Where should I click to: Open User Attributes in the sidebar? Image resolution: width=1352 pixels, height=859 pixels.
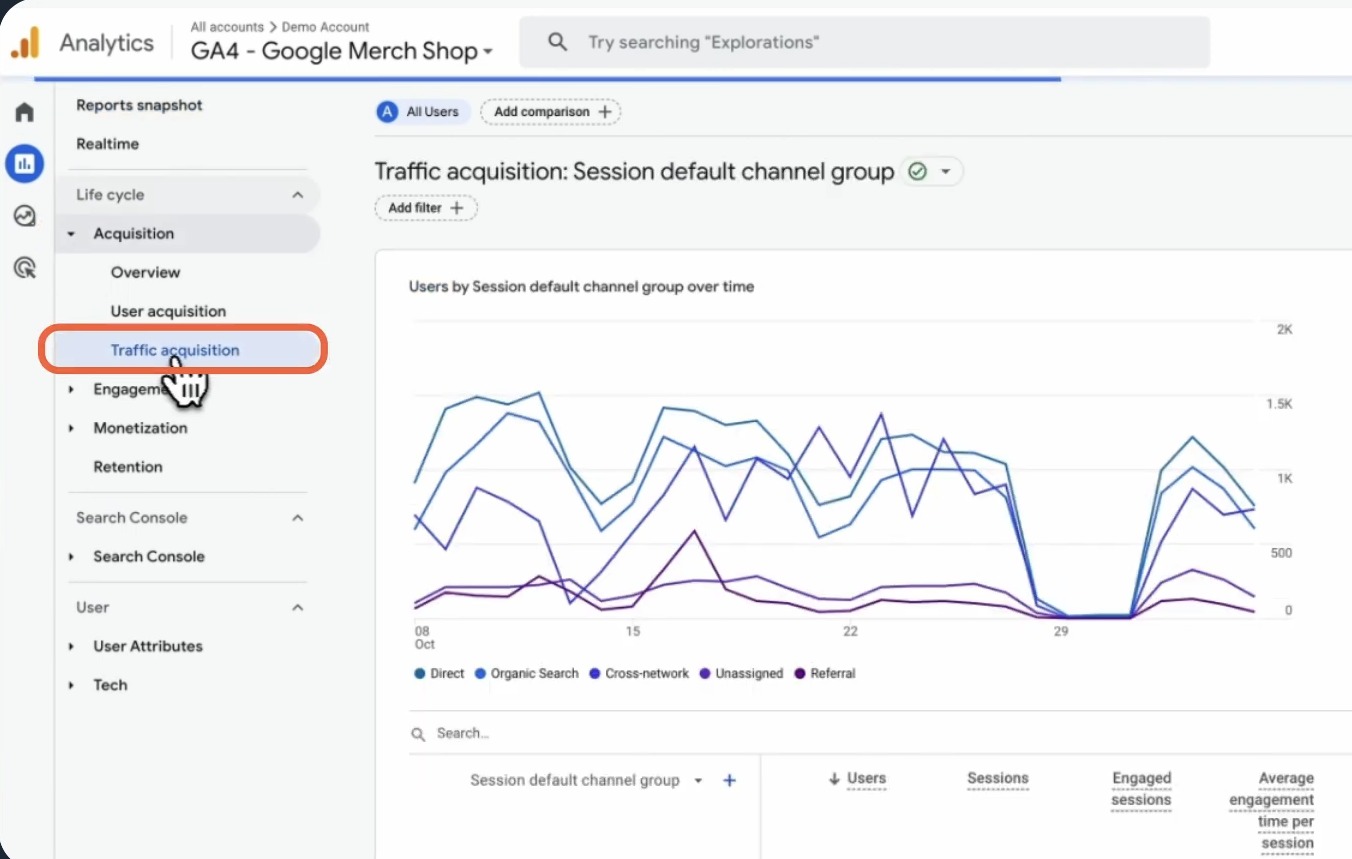pyautogui.click(x=148, y=646)
